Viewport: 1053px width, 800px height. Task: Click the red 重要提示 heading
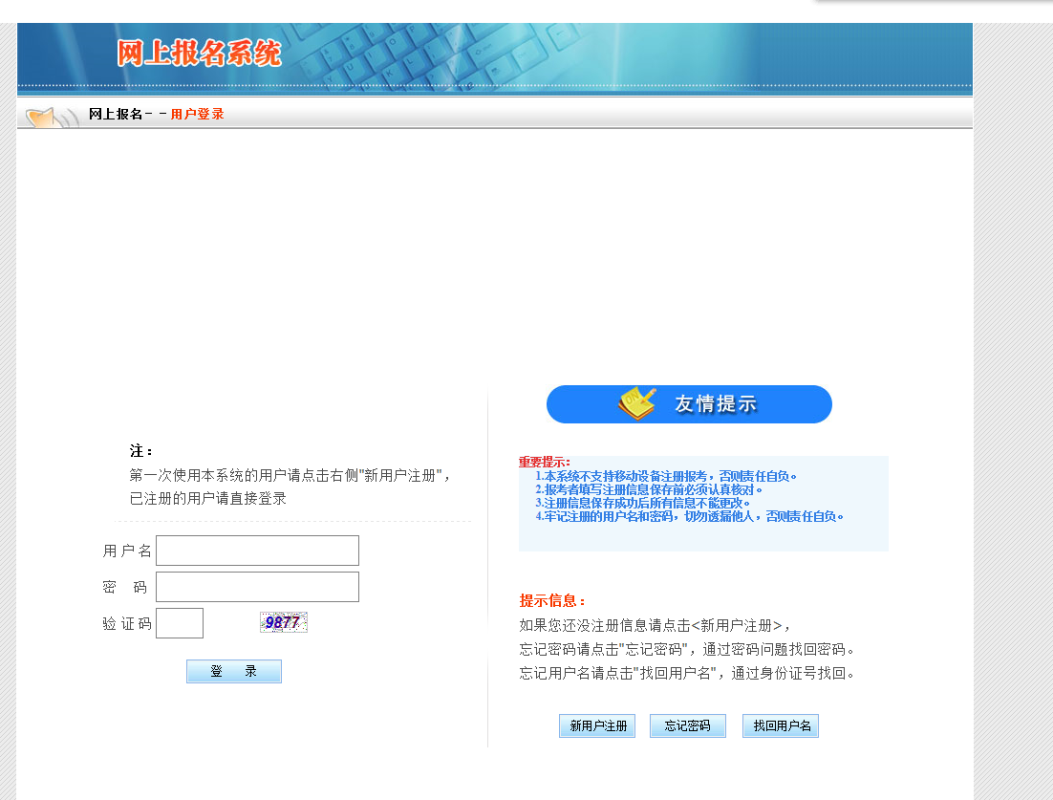pyautogui.click(x=544, y=462)
